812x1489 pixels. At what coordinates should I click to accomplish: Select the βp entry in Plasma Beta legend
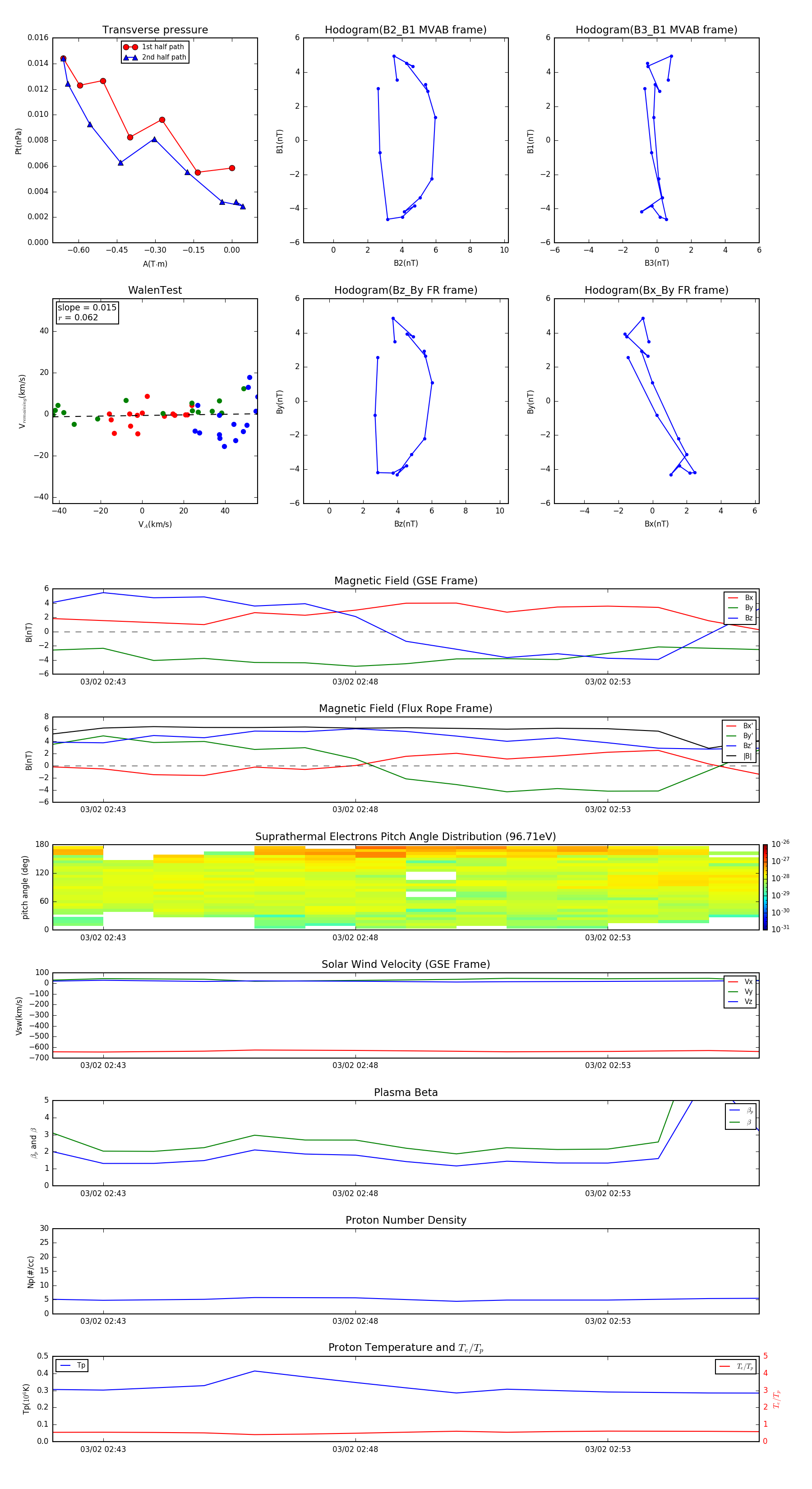(741, 1110)
